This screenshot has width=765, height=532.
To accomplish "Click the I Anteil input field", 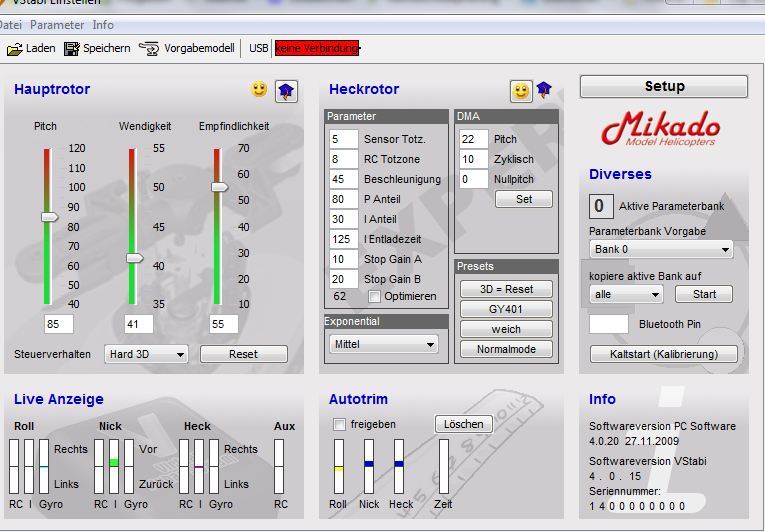I will 343,219.
